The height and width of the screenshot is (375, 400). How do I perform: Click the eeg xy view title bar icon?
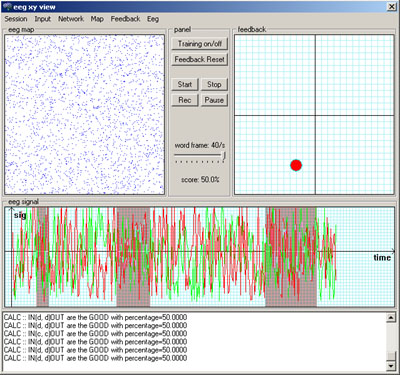point(7,7)
